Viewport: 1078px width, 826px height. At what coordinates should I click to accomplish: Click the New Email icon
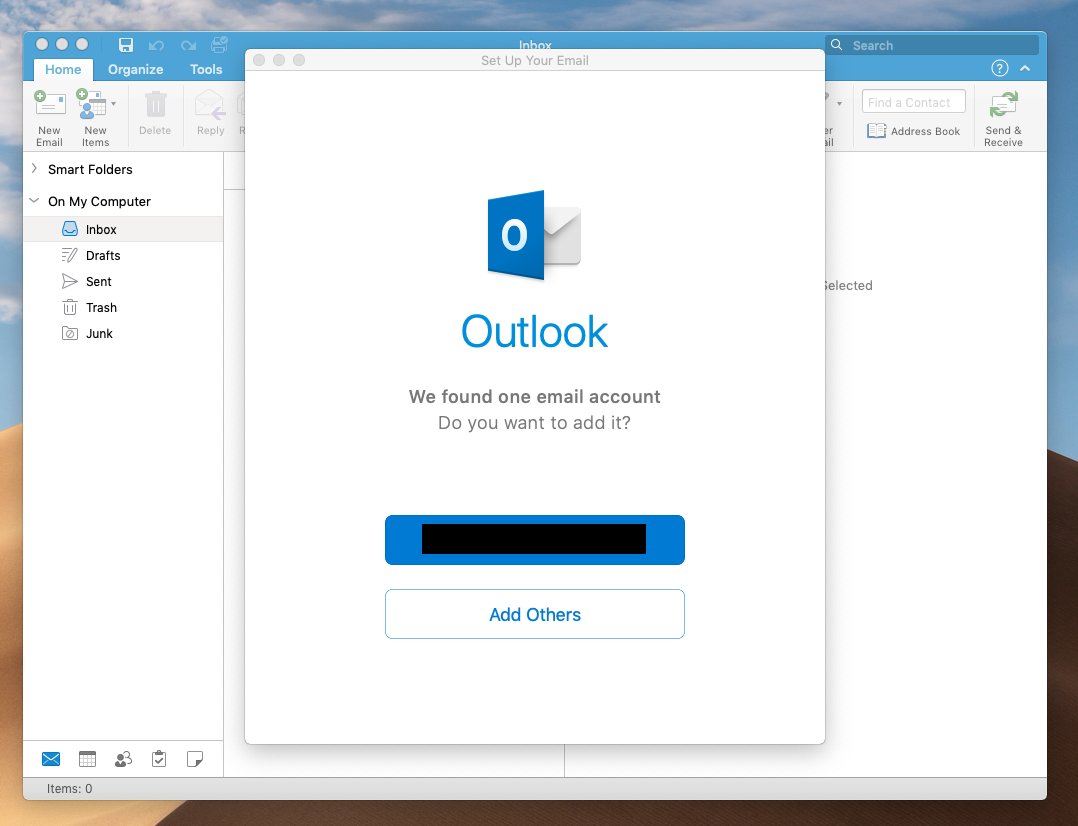click(x=50, y=105)
